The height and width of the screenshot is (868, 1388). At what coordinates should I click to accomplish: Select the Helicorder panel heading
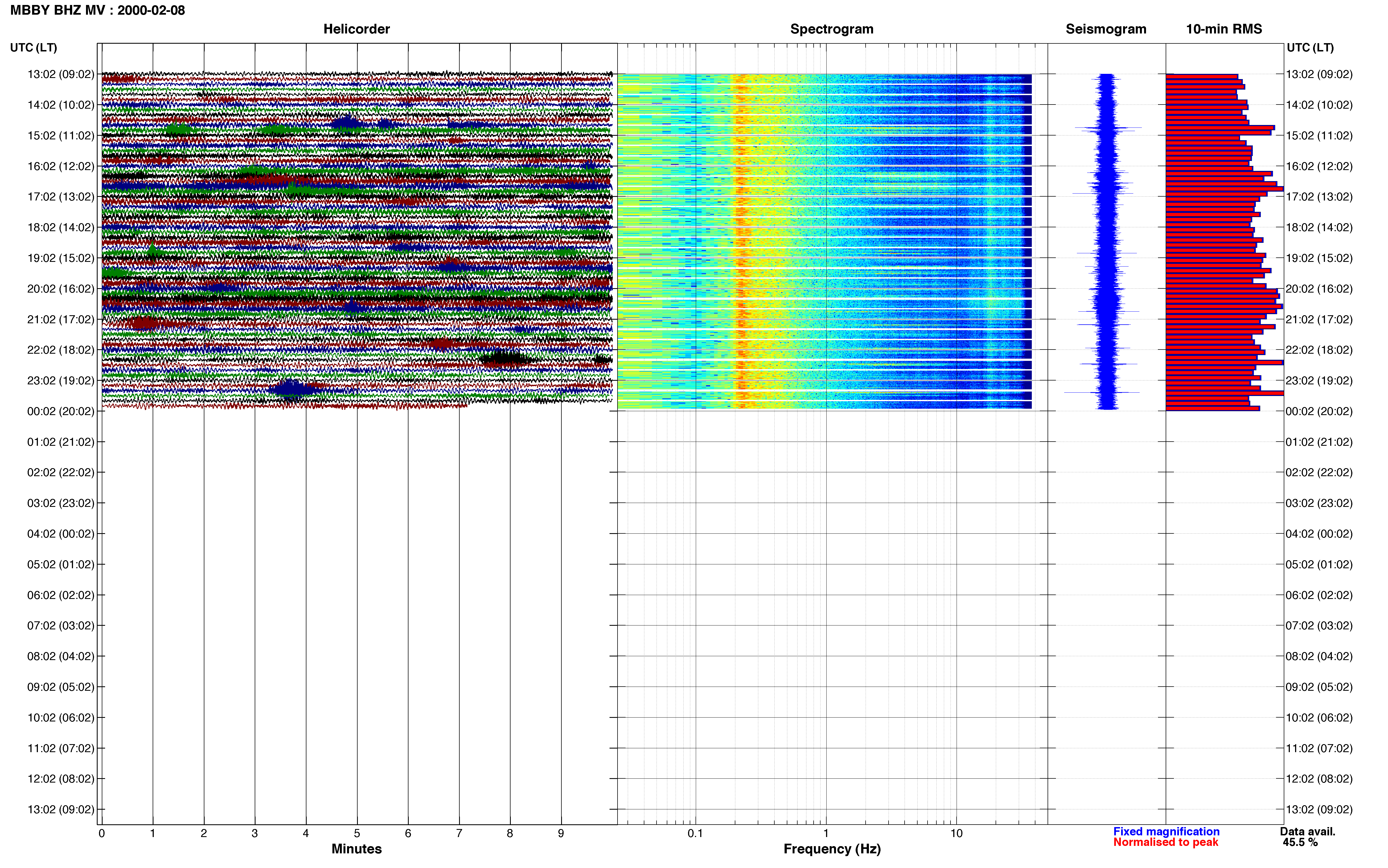point(356,29)
